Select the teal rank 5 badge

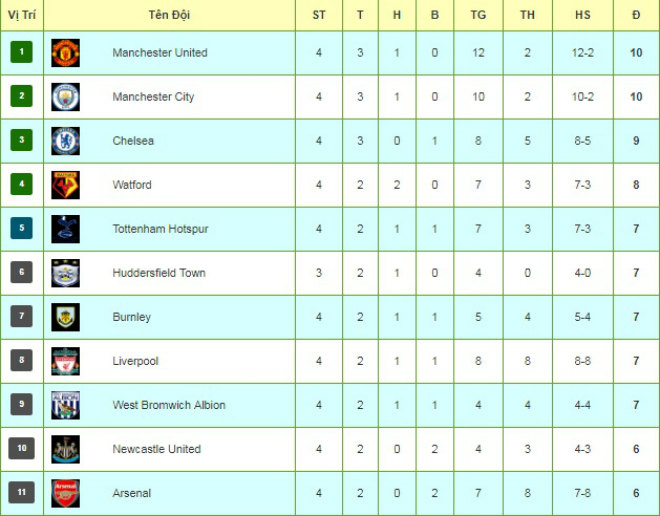pyautogui.click(x=22, y=228)
